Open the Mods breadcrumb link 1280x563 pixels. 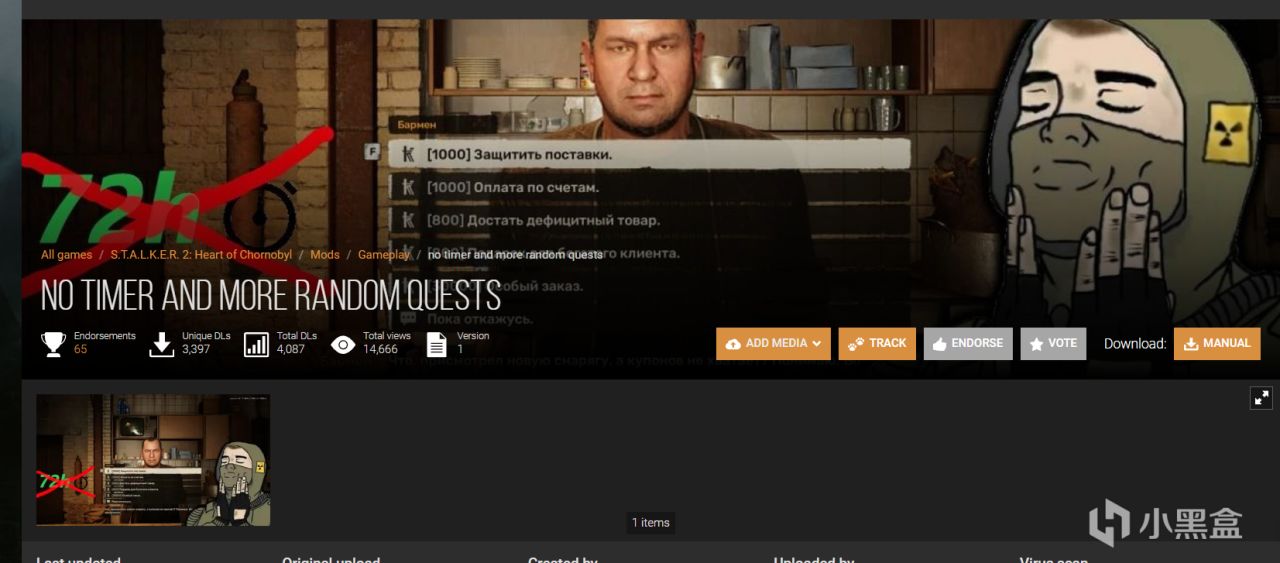[x=325, y=255]
